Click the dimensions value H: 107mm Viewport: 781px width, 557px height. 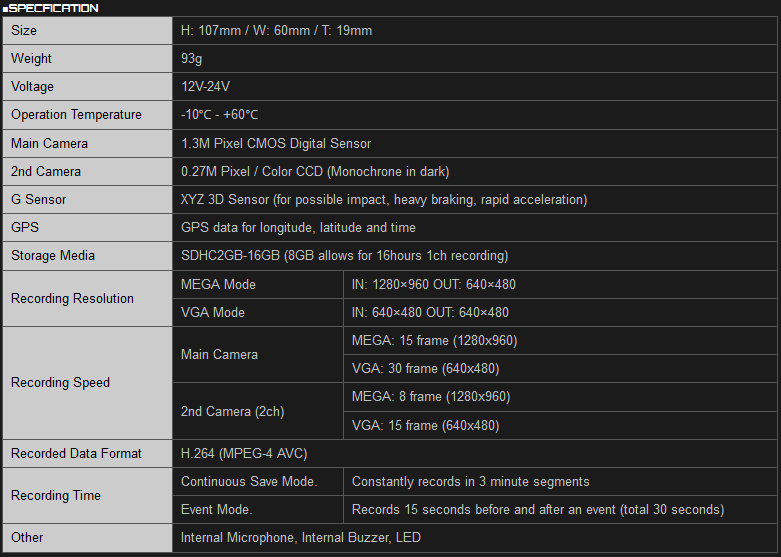point(276,31)
